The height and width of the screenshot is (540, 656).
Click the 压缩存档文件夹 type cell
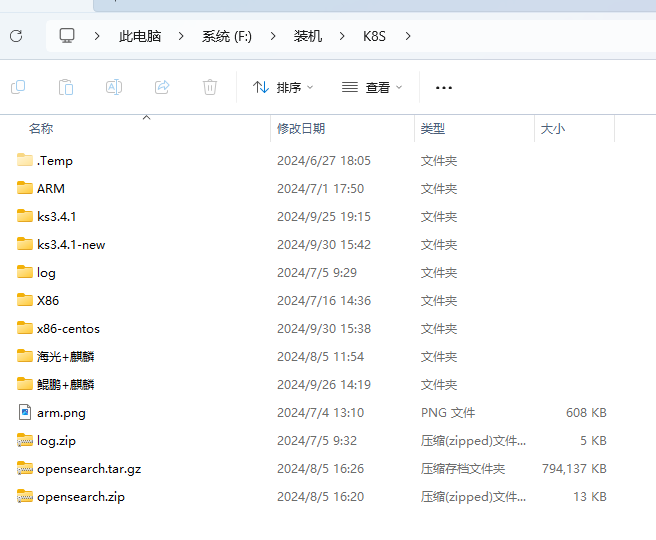pos(463,469)
